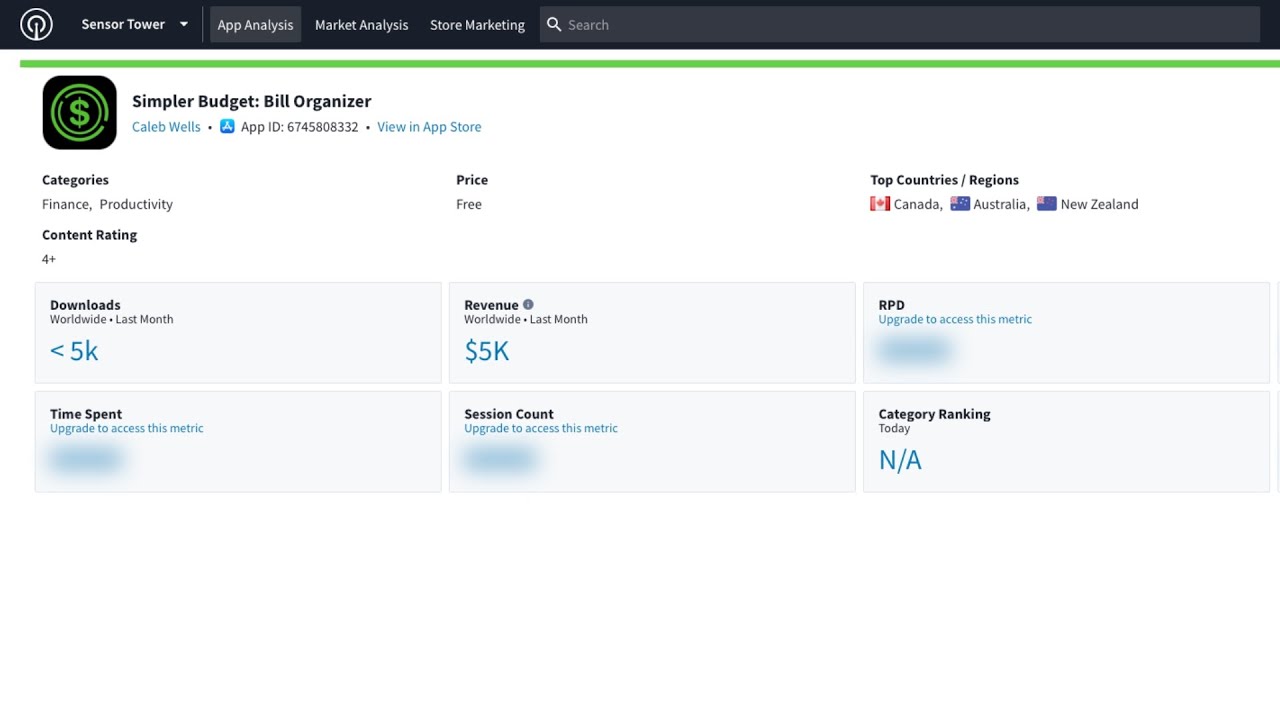Click the Top Countries / Regions heading
The height and width of the screenshot is (720, 1280).
[x=945, y=180]
